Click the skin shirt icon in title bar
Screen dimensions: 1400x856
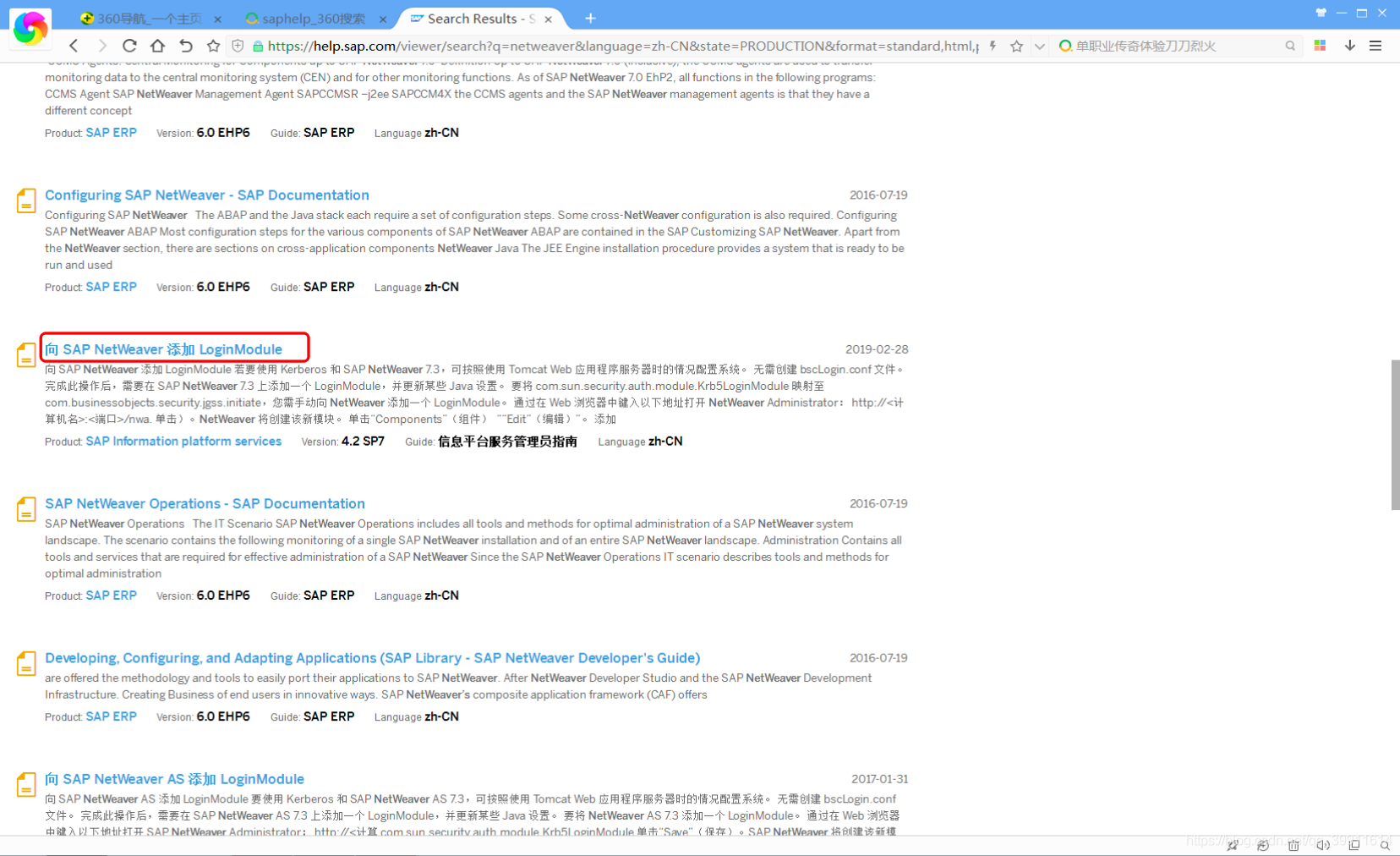tap(1321, 13)
